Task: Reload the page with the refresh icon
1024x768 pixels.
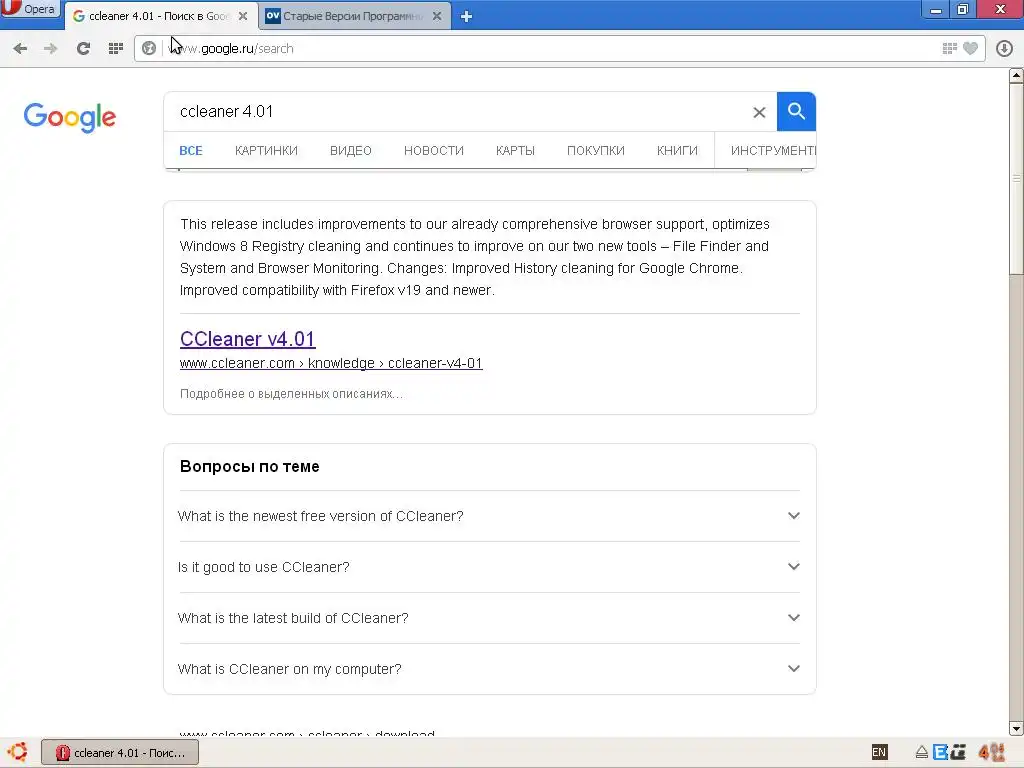Action: (83, 48)
